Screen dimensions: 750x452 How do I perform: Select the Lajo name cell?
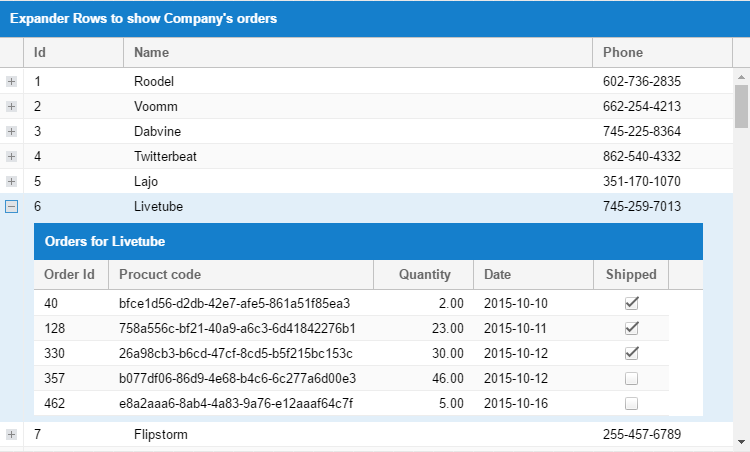click(358, 181)
